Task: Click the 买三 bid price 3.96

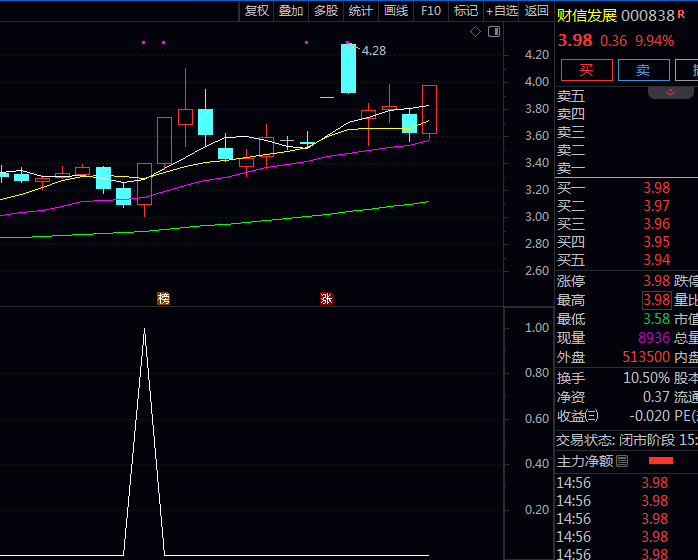Action: coord(657,223)
